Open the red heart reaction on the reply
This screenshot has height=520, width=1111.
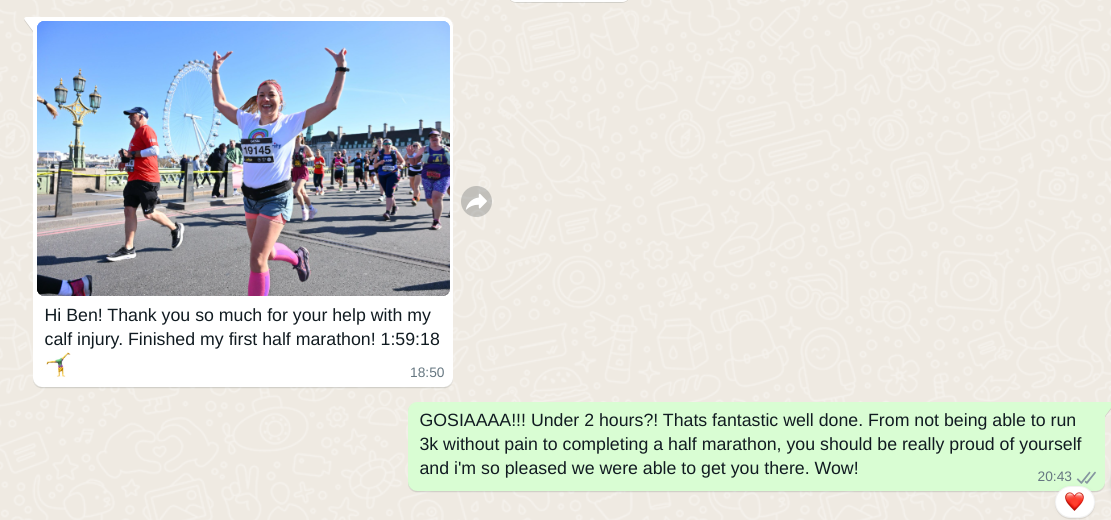(x=1074, y=502)
